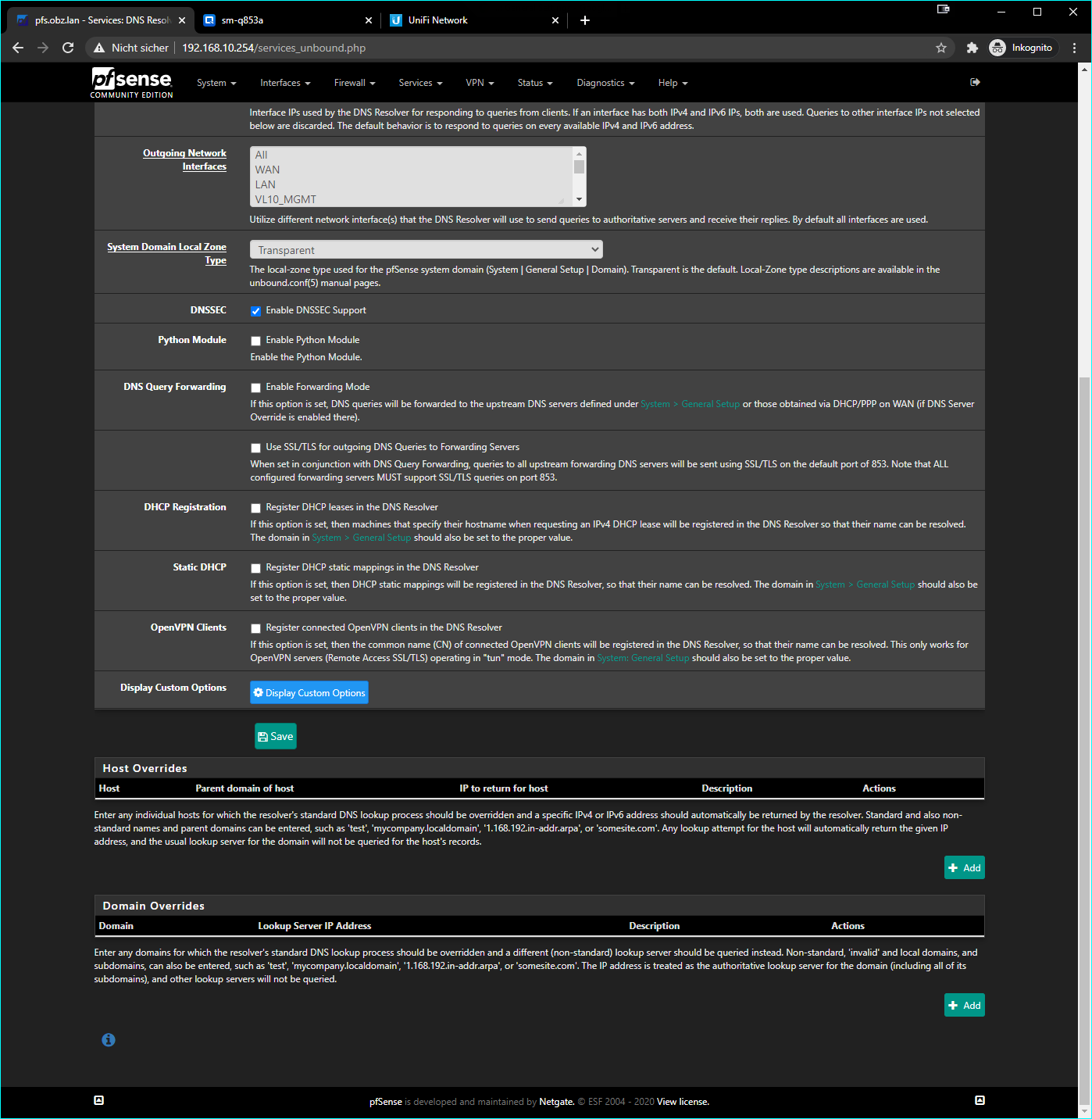Select the pfs.obz.lan DNS Resolver tab
The height and width of the screenshot is (1119, 1092).
[100, 20]
